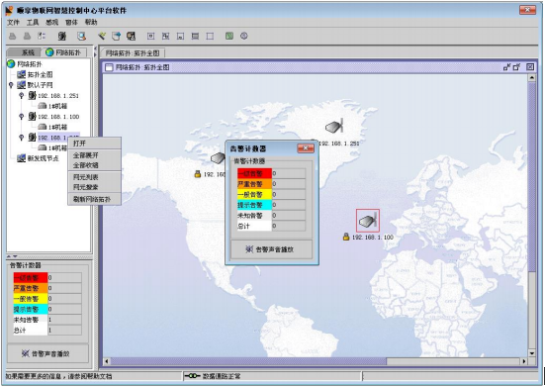Click the round help icon in toolbar

coord(244,36)
